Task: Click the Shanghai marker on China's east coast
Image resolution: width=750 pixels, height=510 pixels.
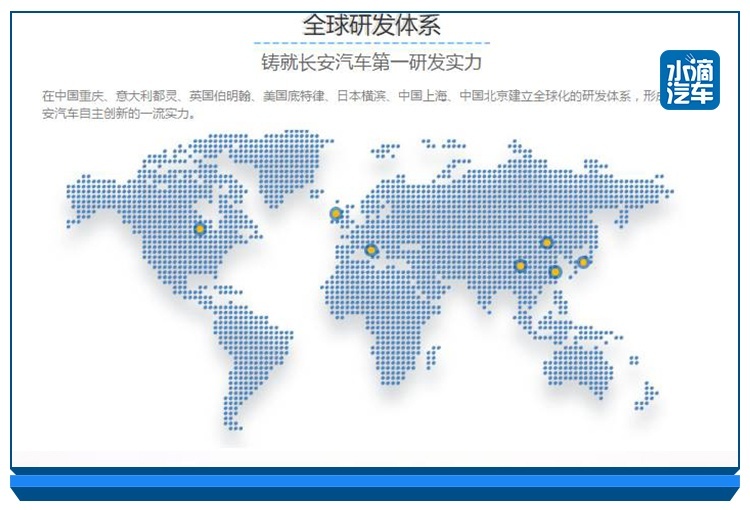Action: tap(555, 272)
